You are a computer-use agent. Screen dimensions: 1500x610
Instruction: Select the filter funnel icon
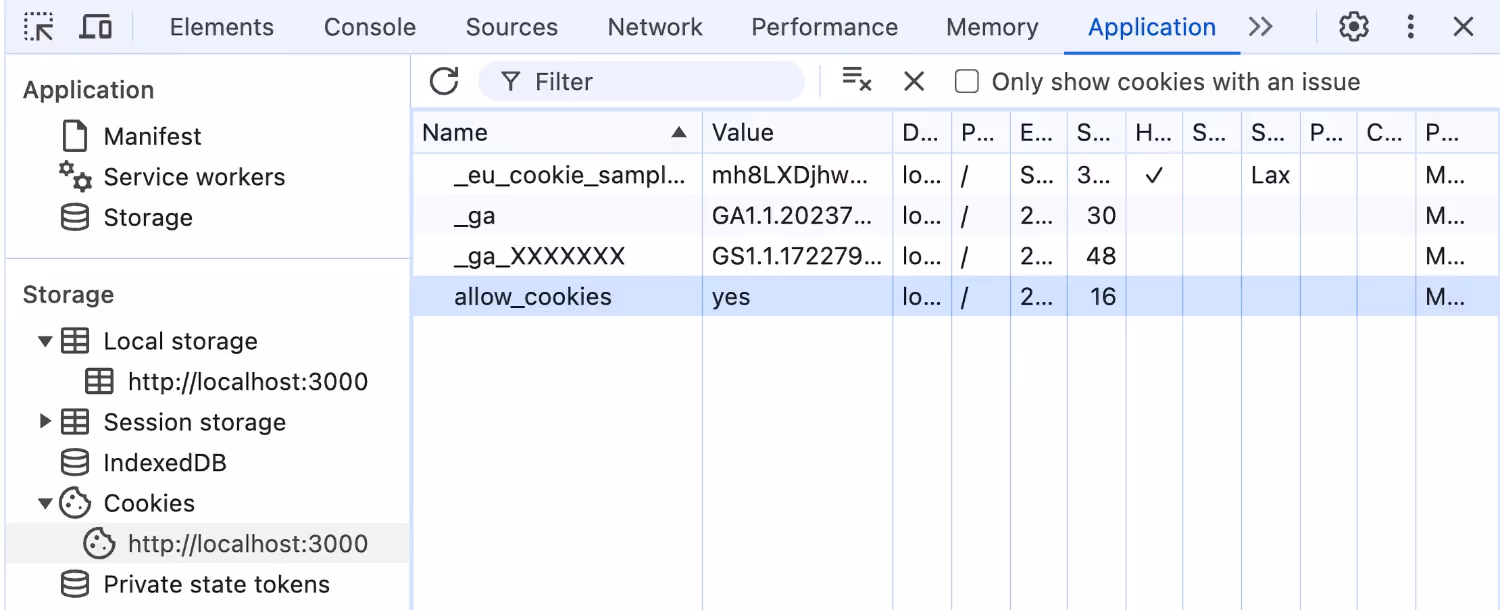click(x=511, y=82)
